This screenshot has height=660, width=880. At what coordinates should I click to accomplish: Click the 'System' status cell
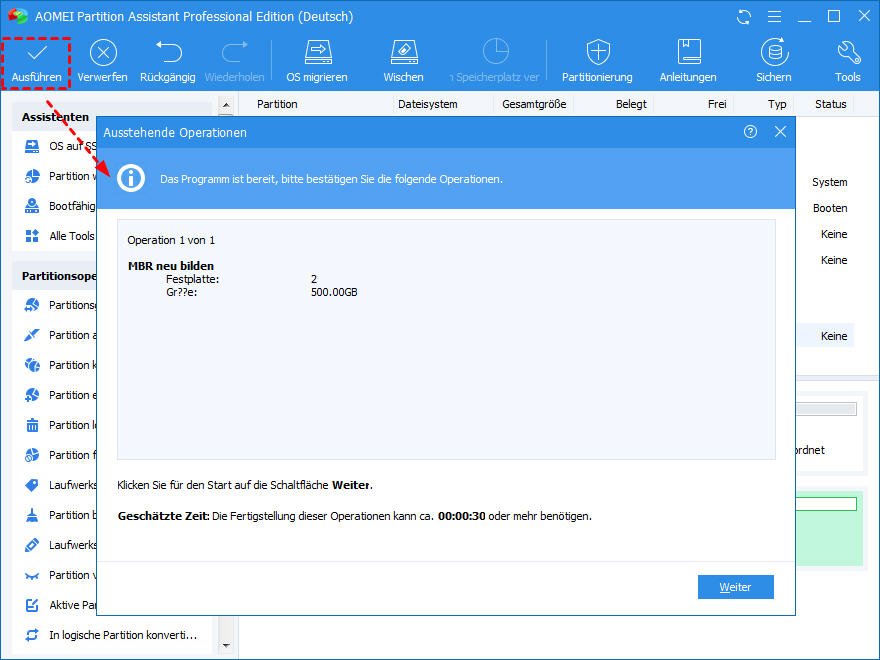829,182
